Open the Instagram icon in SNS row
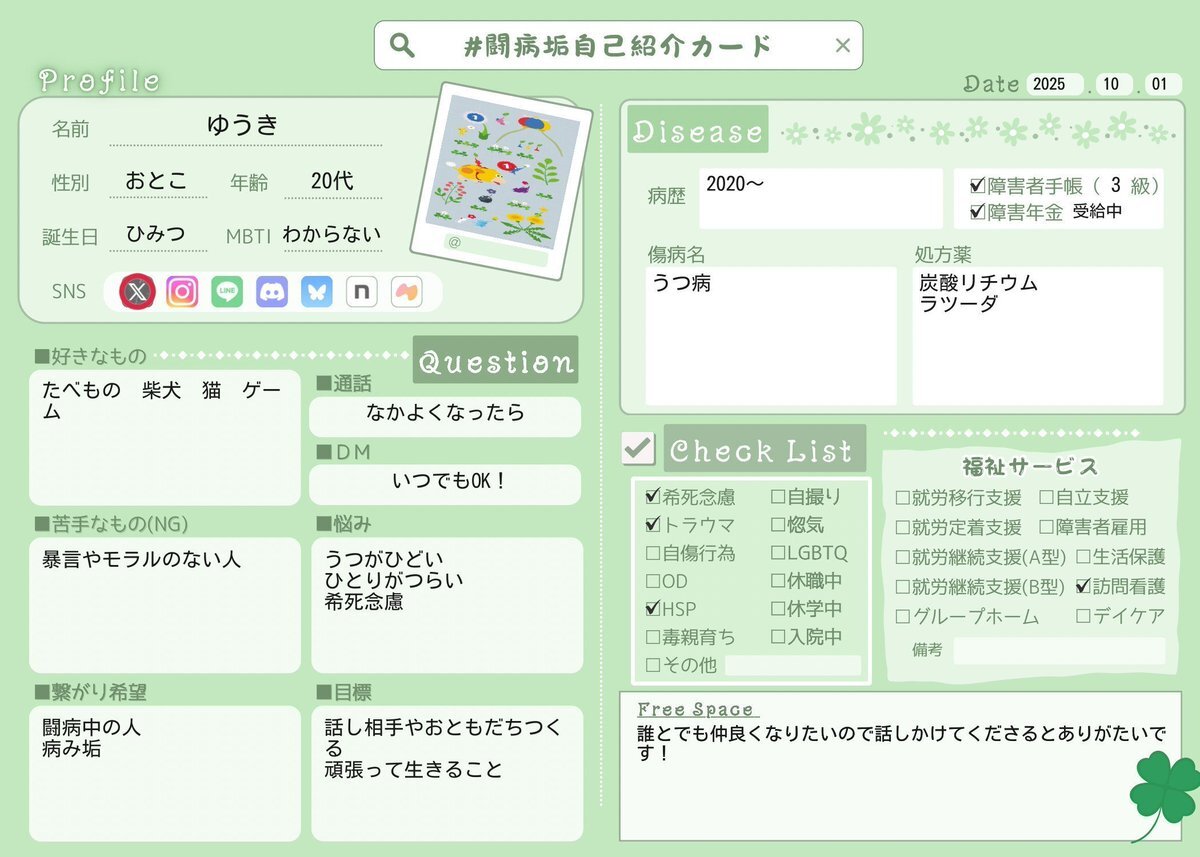This screenshot has height=857, width=1200. pos(182,292)
